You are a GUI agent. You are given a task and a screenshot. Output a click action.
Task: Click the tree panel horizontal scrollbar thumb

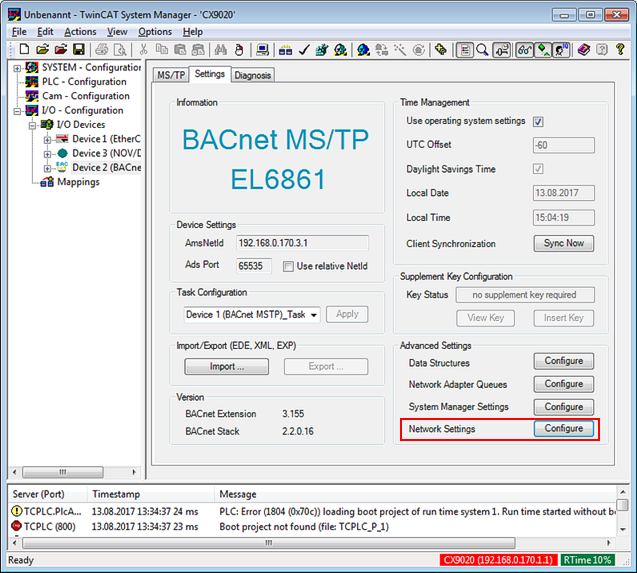pyautogui.click(x=63, y=472)
